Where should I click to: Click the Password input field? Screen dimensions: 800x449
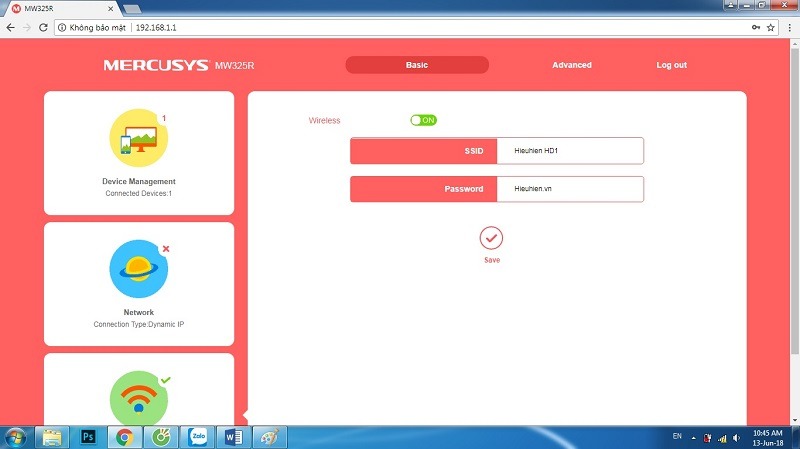click(570, 189)
